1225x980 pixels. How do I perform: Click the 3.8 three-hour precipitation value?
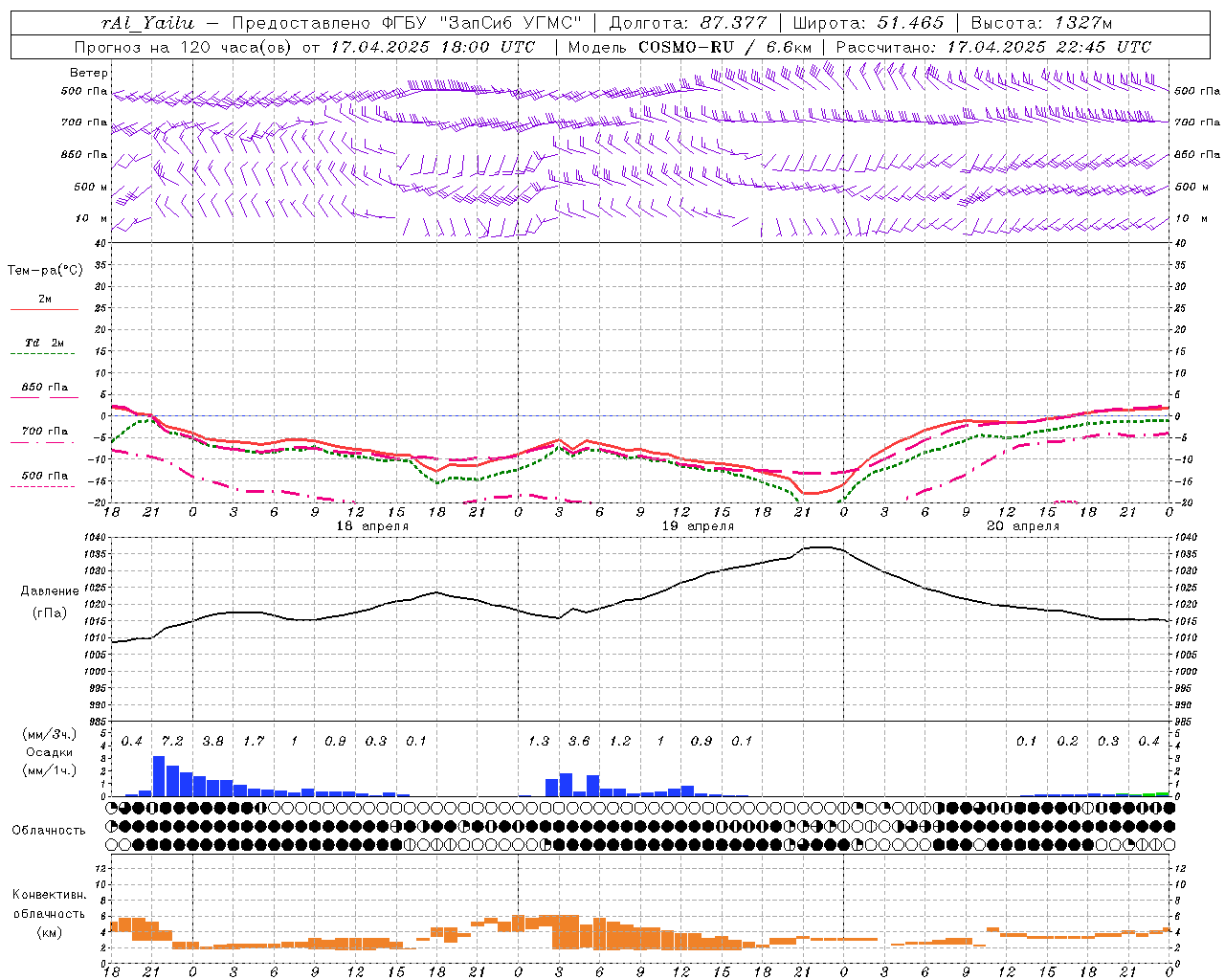[x=212, y=742]
